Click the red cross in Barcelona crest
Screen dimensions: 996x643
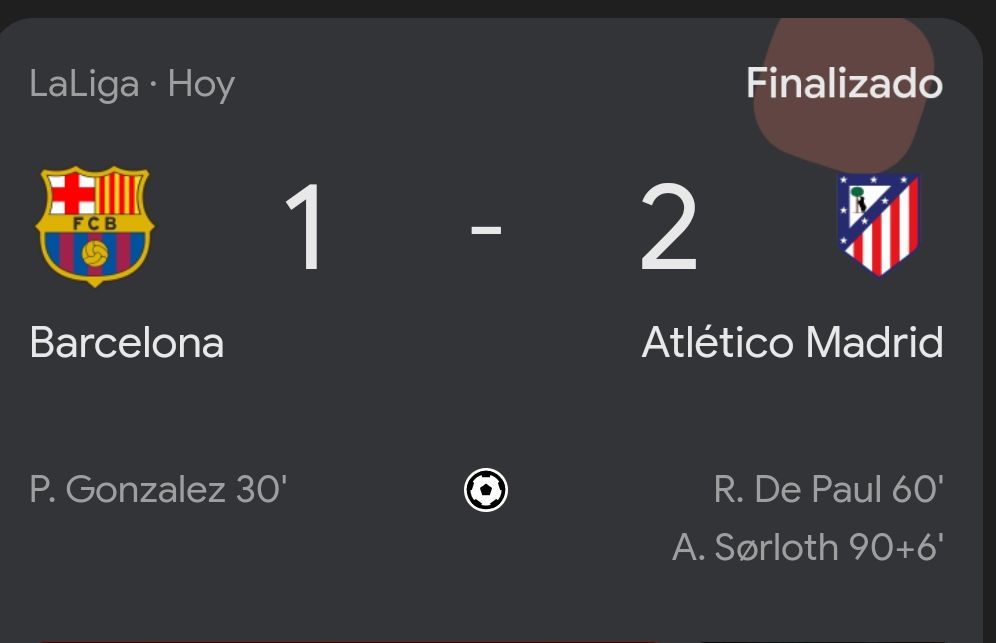72,194
